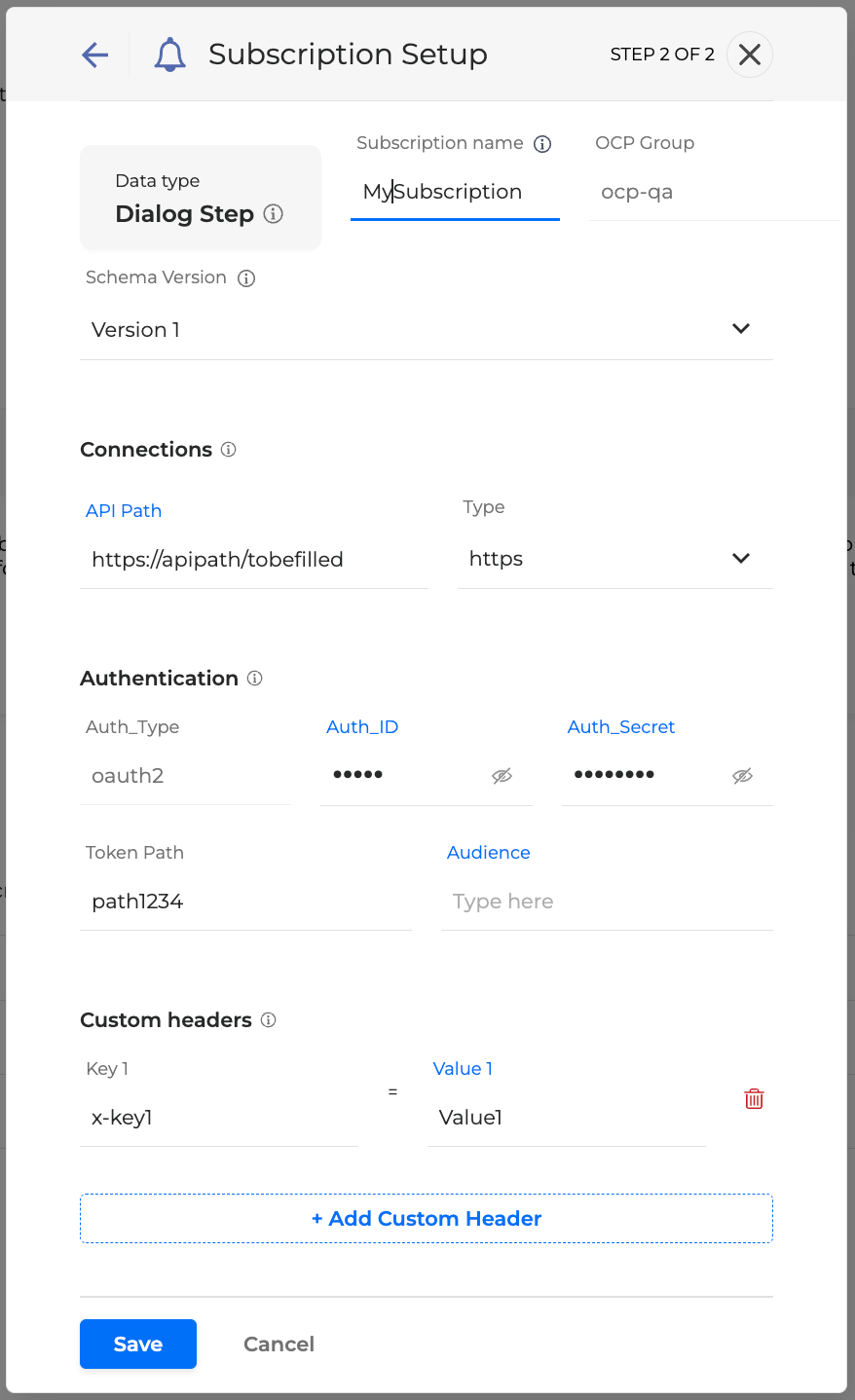This screenshot has width=855, height=1400.
Task: Add a custom header
Action: tap(427, 1219)
